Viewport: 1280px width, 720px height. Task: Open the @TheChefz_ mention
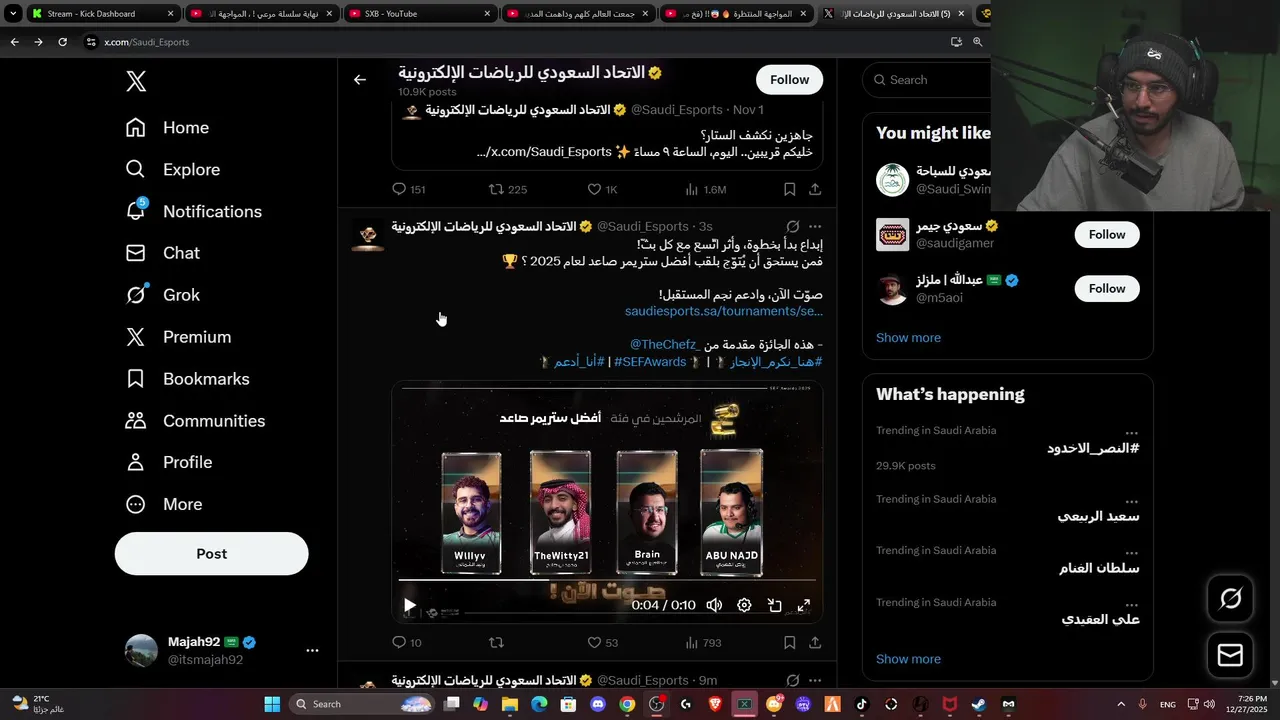(663, 345)
